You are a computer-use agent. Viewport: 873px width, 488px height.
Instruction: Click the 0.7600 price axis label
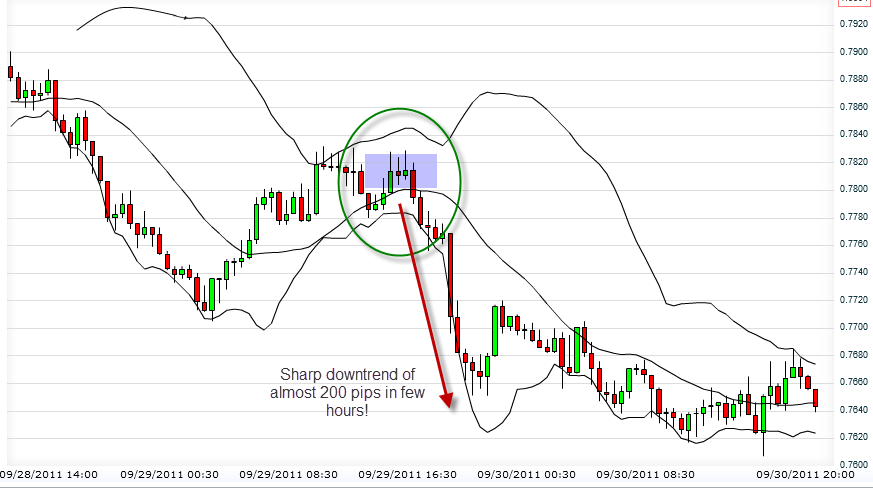853,464
